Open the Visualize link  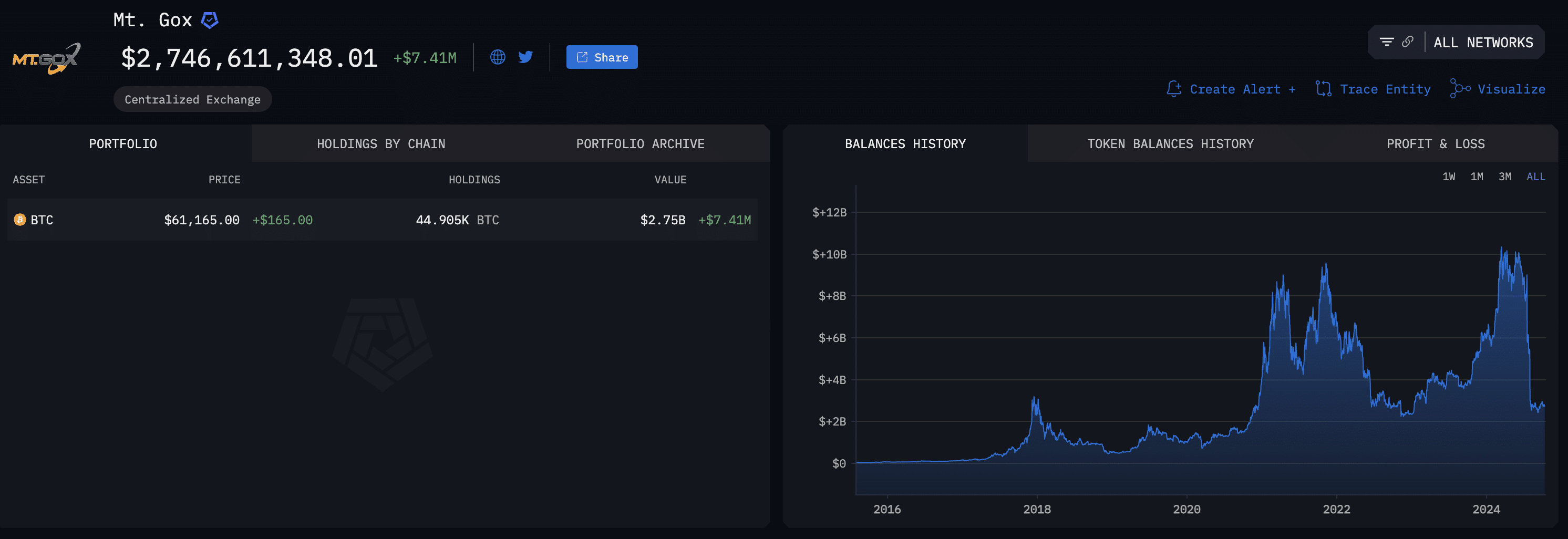(x=1511, y=89)
